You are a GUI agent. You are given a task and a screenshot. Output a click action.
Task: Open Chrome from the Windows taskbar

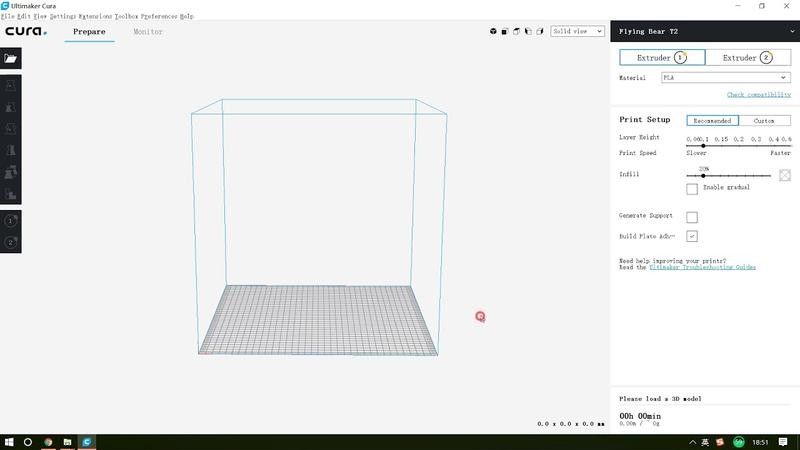pyautogui.click(x=47, y=441)
